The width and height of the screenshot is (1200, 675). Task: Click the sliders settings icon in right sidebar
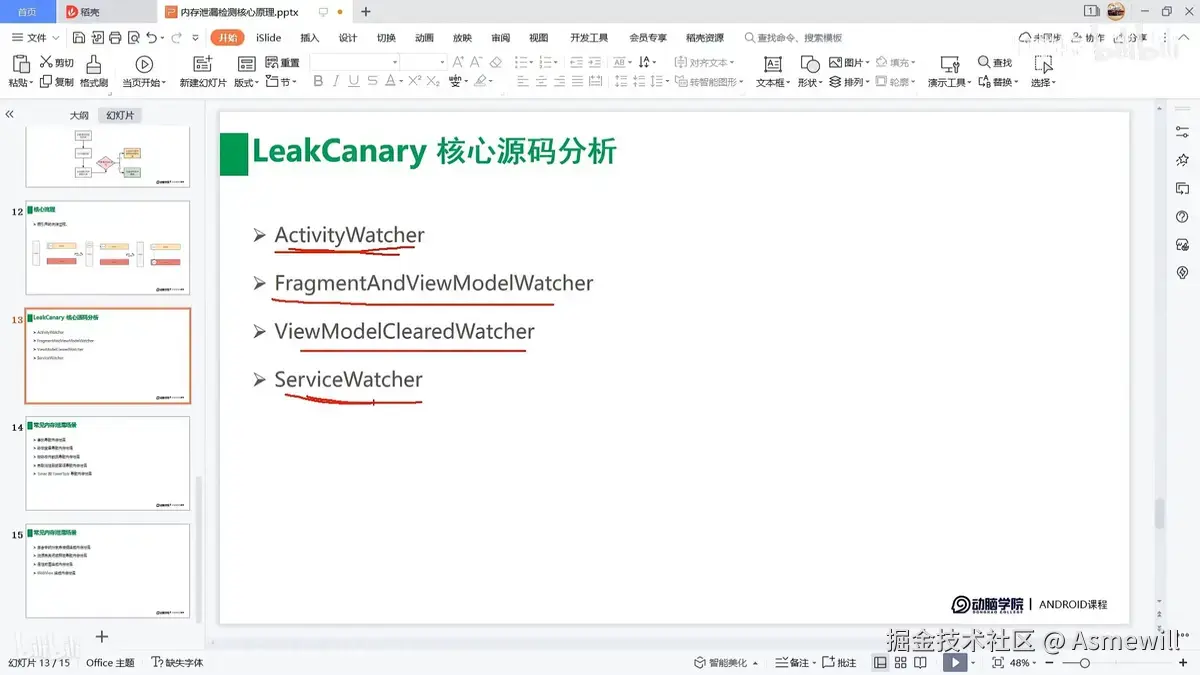pos(1182,132)
